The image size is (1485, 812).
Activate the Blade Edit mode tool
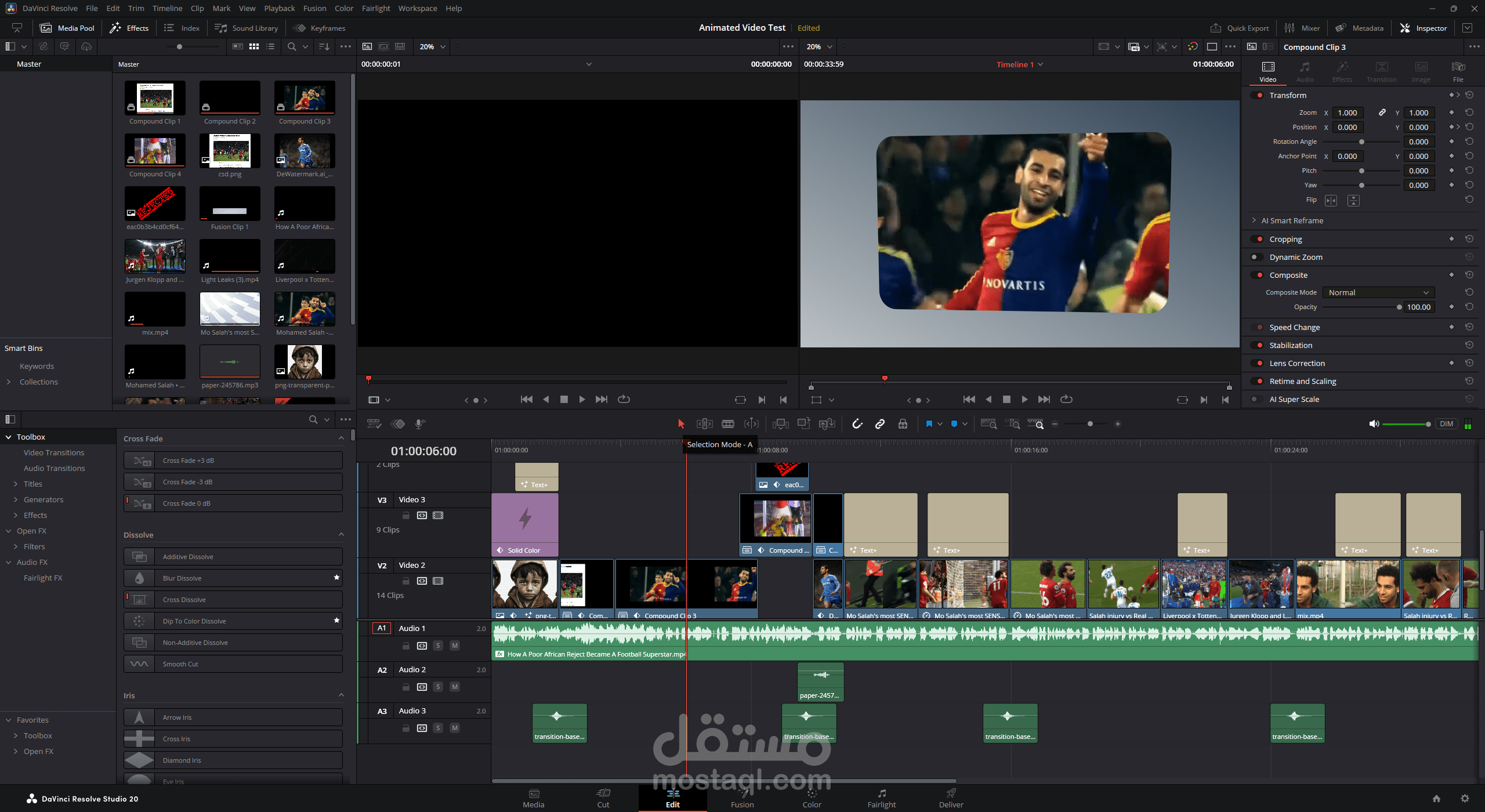728,424
